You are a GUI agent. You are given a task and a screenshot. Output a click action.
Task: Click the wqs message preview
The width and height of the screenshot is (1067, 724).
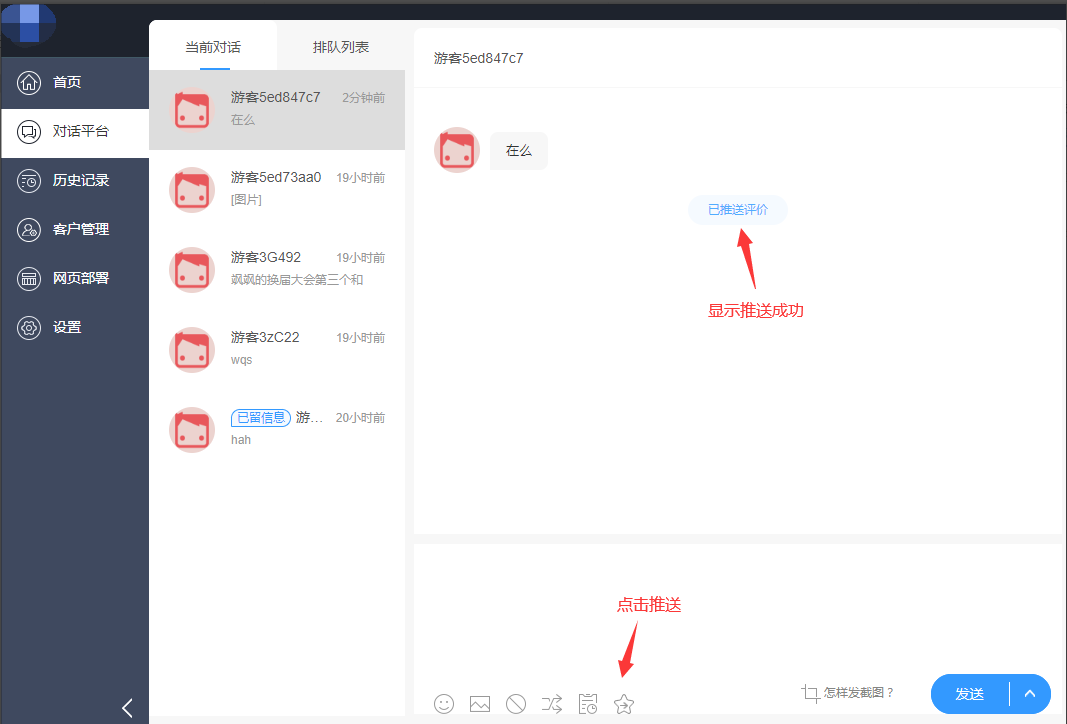click(242, 360)
